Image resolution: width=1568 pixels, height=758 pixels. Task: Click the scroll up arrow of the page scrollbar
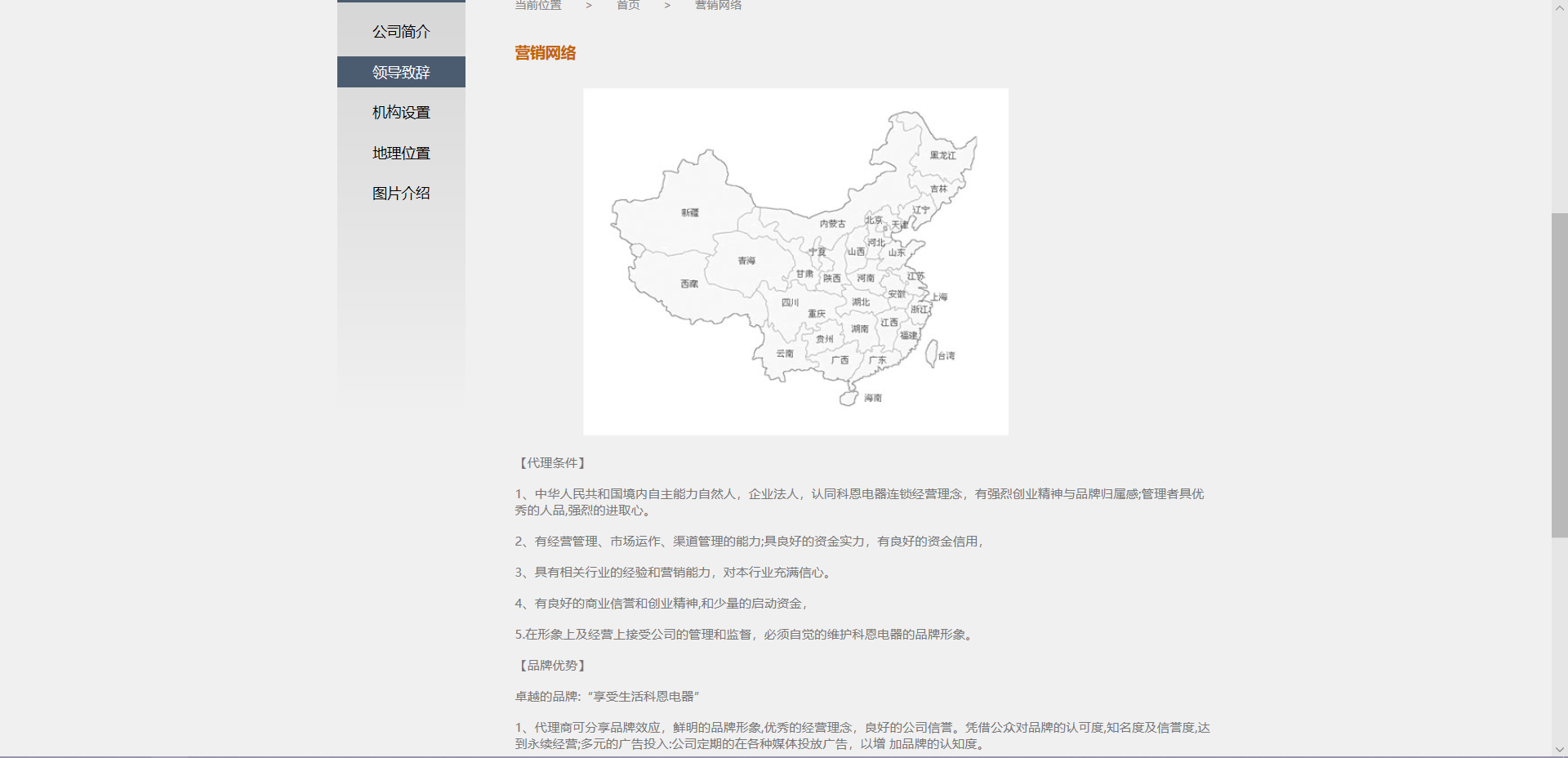pos(1559,7)
